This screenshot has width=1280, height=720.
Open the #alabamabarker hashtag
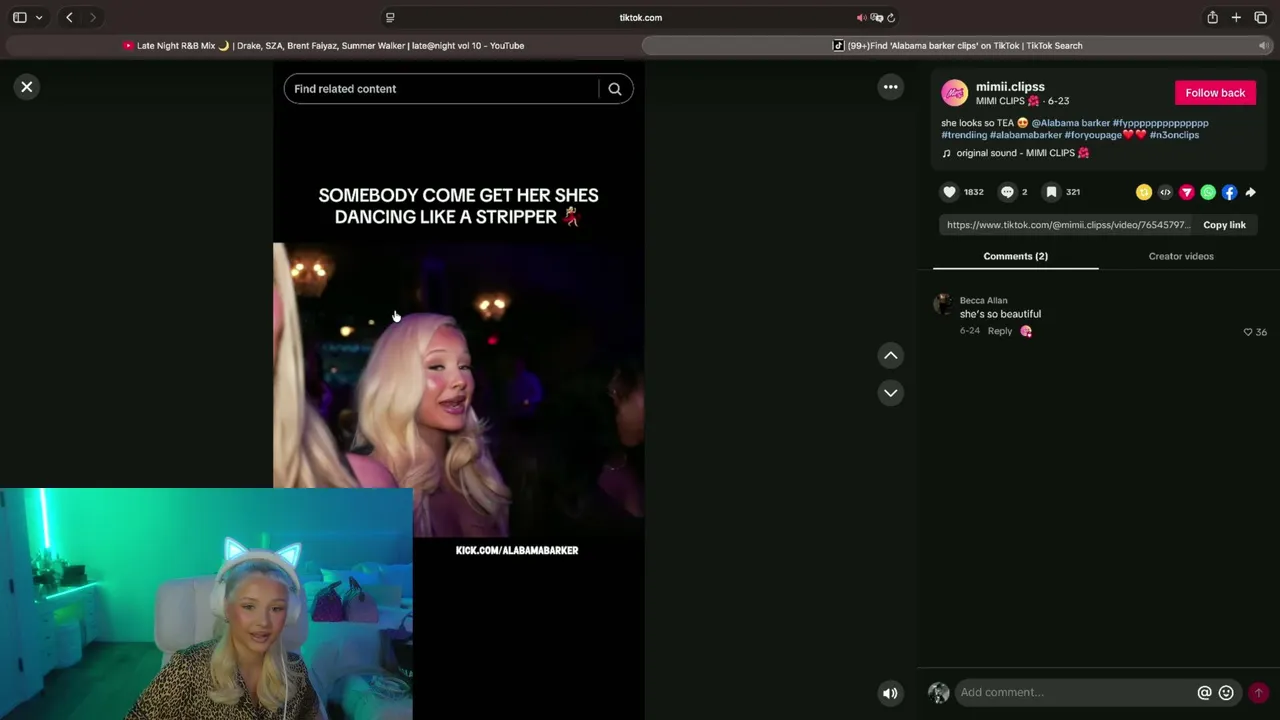click(x=1026, y=135)
